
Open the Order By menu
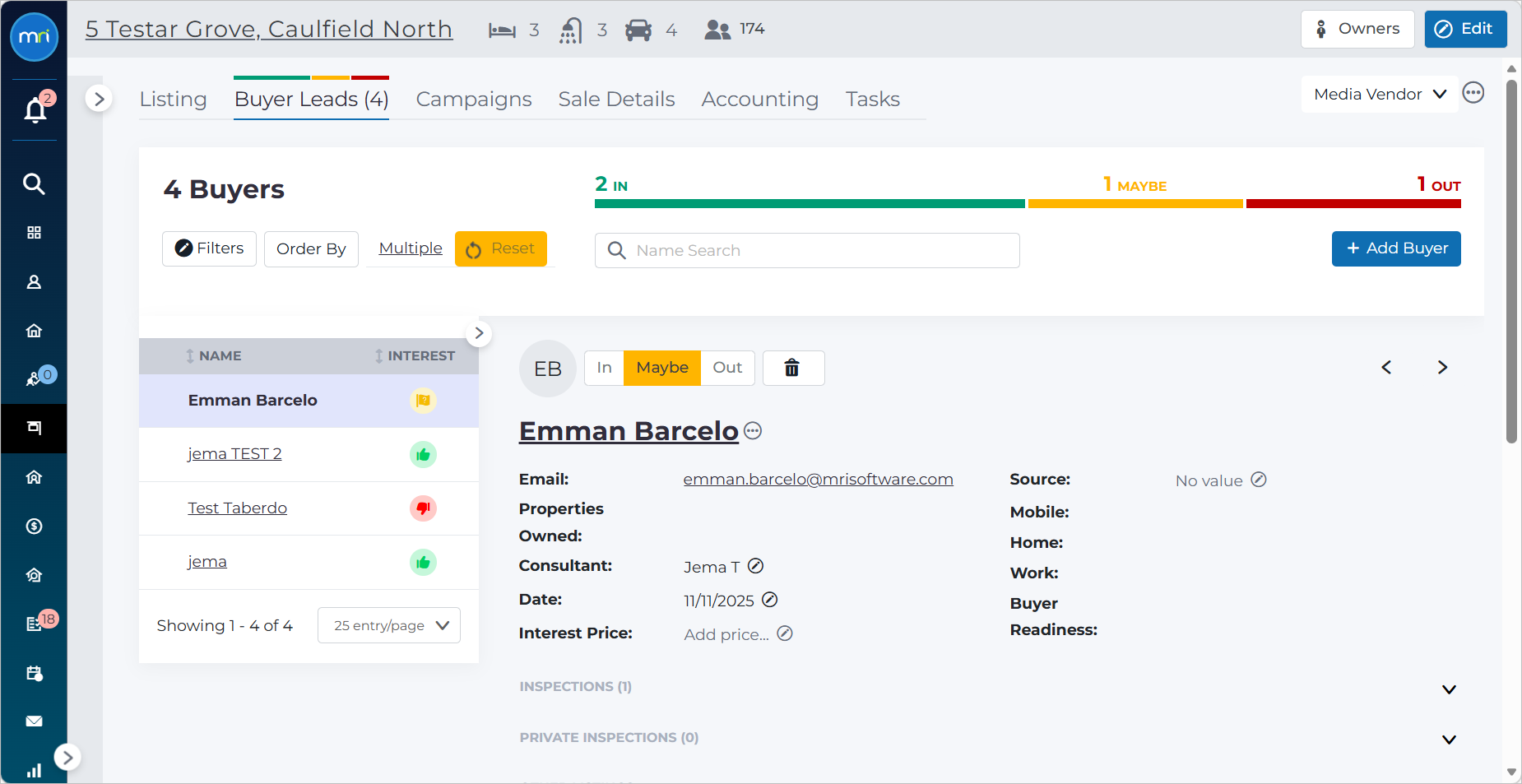point(311,249)
